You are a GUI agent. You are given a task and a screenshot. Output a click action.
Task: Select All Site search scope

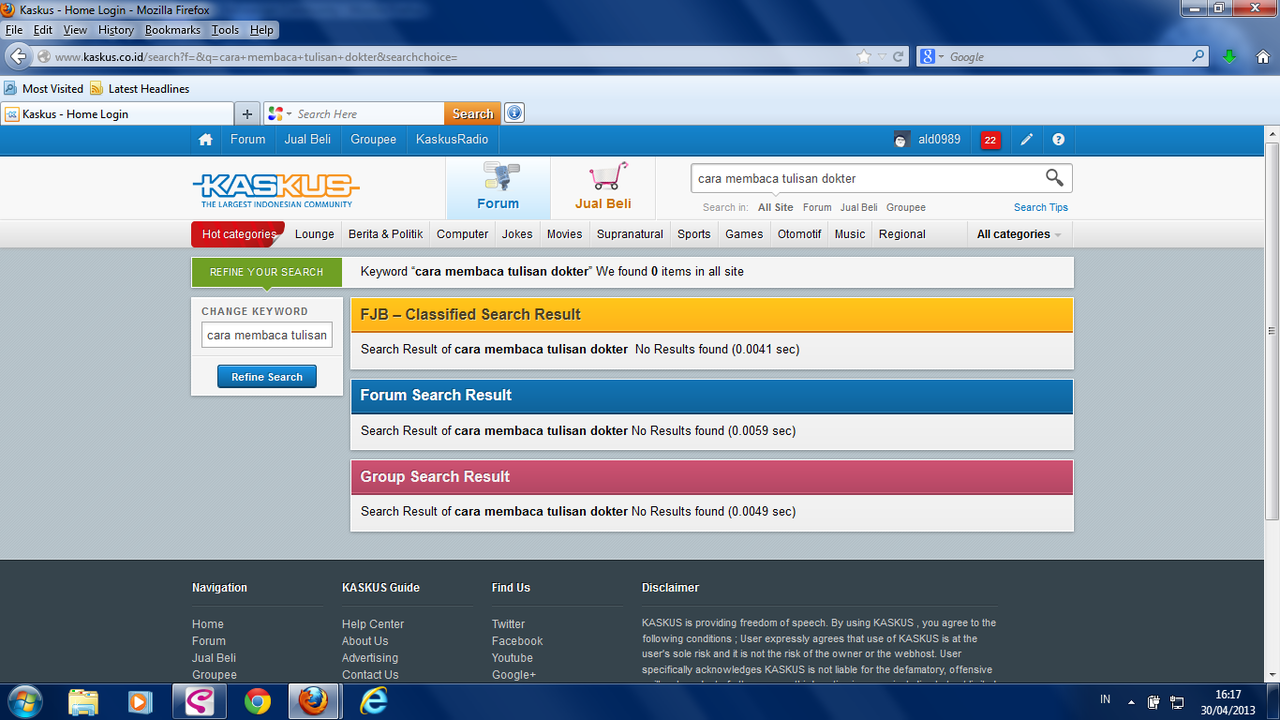[775, 207]
